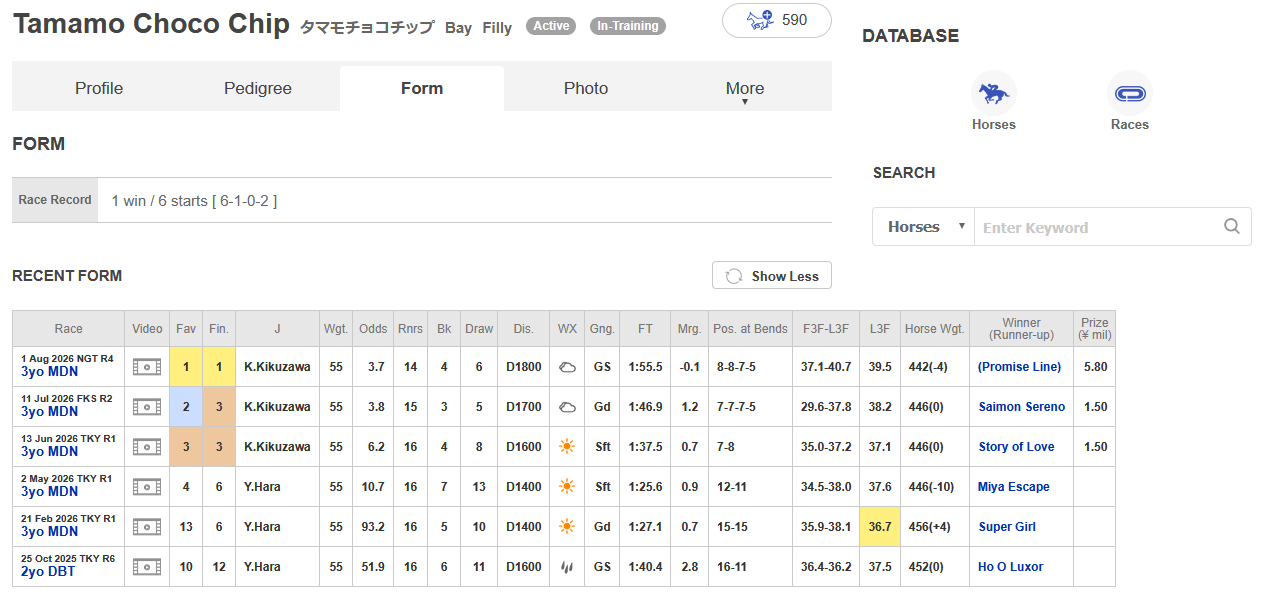This screenshot has height=610, width=1275.
Task: Open 3yo MDN race link for 1 Aug 2026
Action: (50, 372)
